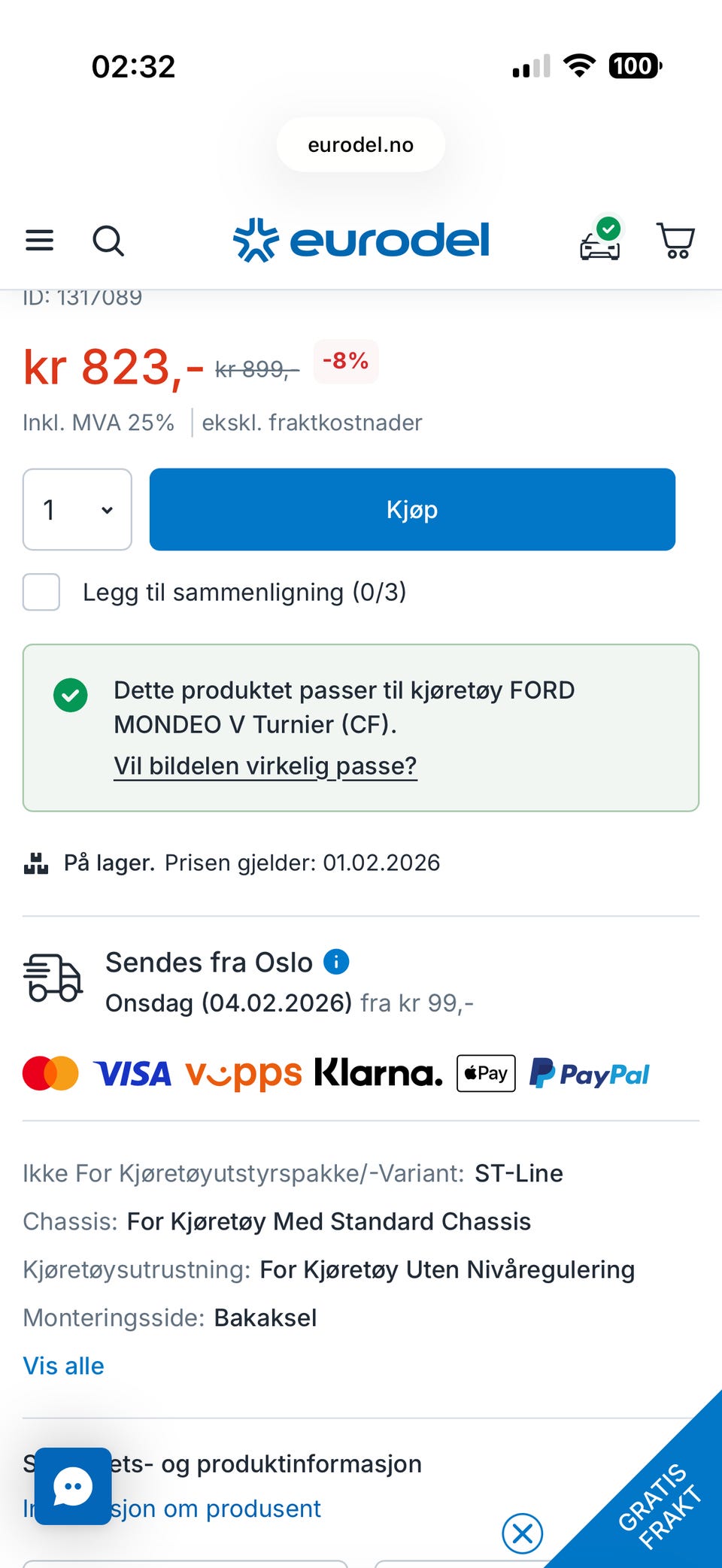Open the selected vehicle garage icon
This screenshot has height=1568, width=722.
600,241
